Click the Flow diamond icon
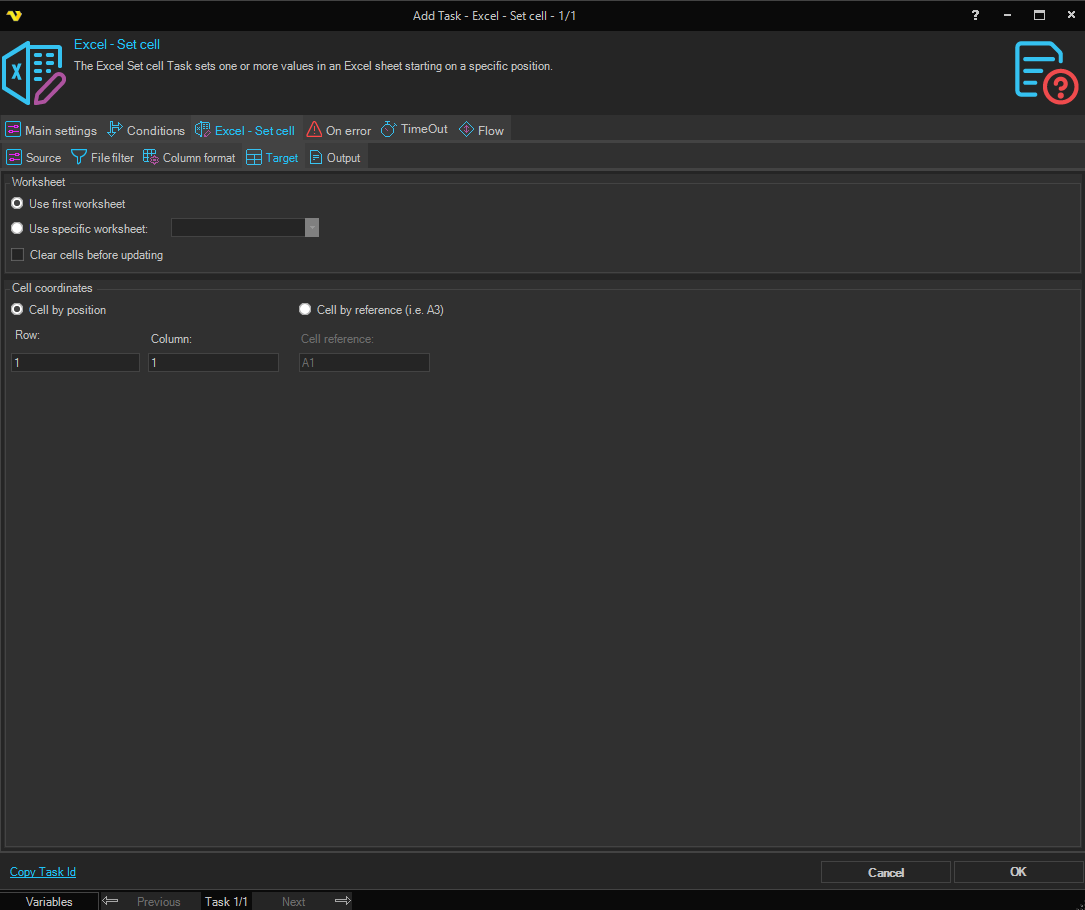 pos(466,129)
